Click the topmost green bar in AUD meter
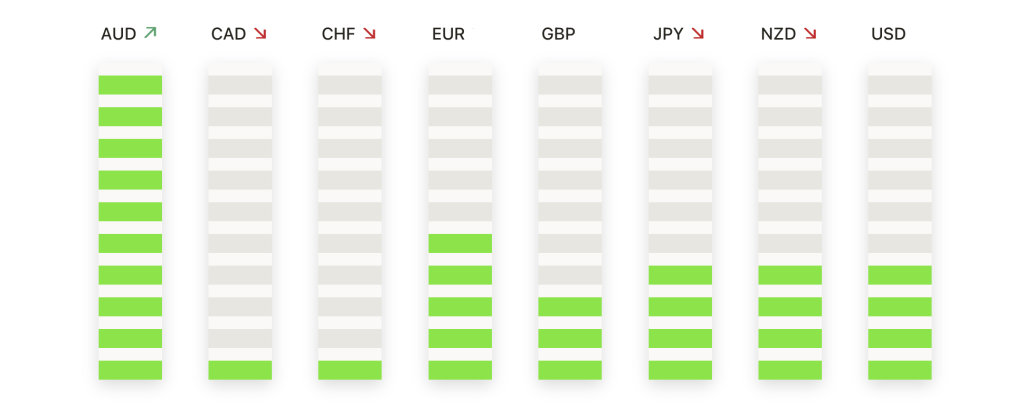1024x414 pixels. 131,85
